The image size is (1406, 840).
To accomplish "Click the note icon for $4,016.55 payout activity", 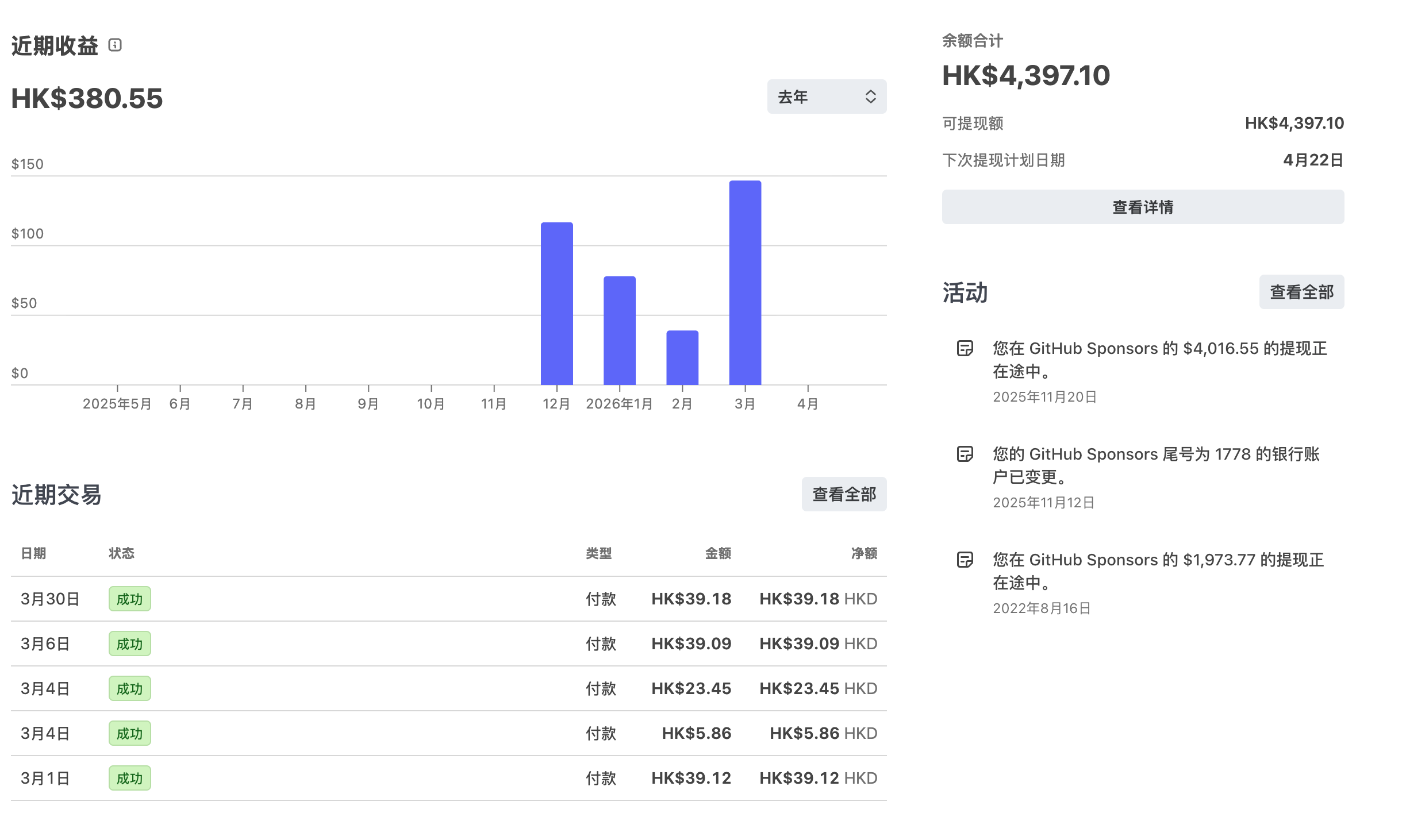I will click(x=965, y=348).
